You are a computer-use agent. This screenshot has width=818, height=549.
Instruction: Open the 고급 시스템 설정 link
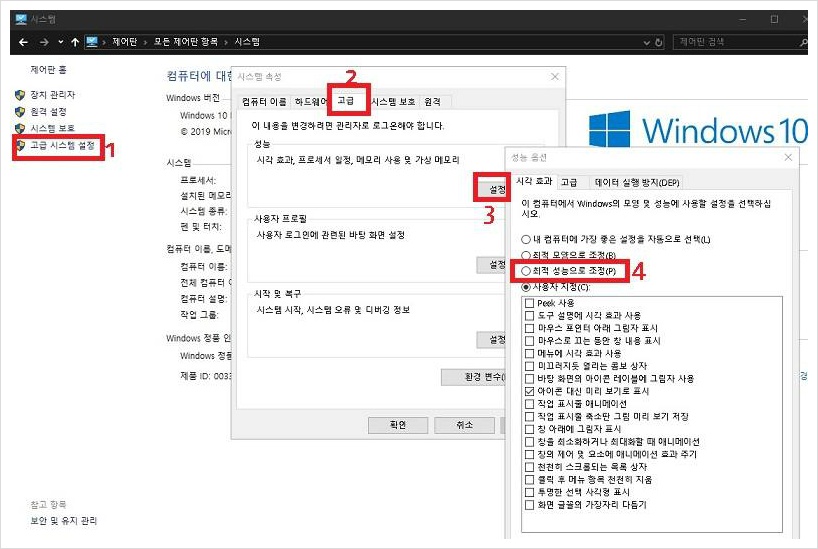coord(63,146)
